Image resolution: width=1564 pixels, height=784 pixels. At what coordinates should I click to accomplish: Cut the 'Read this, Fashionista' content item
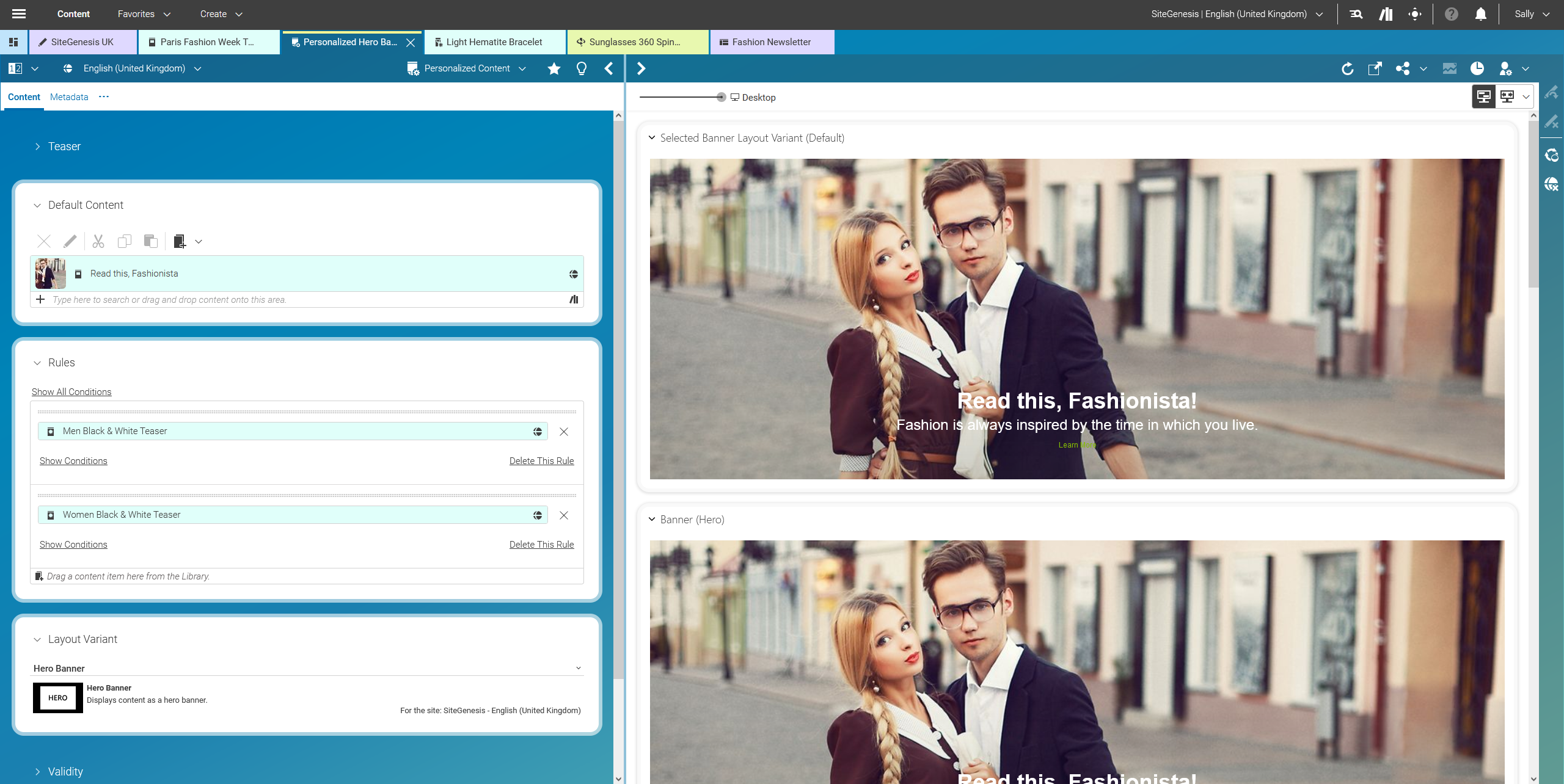pyautogui.click(x=98, y=241)
